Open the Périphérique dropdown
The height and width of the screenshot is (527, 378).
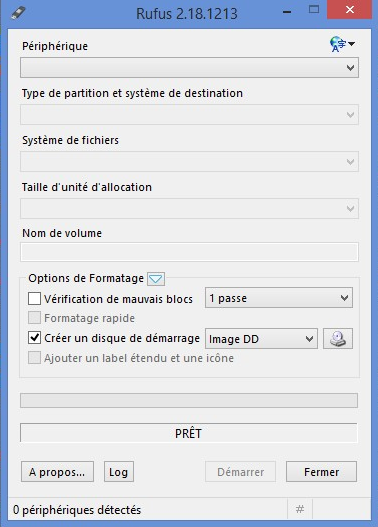(190, 68)
